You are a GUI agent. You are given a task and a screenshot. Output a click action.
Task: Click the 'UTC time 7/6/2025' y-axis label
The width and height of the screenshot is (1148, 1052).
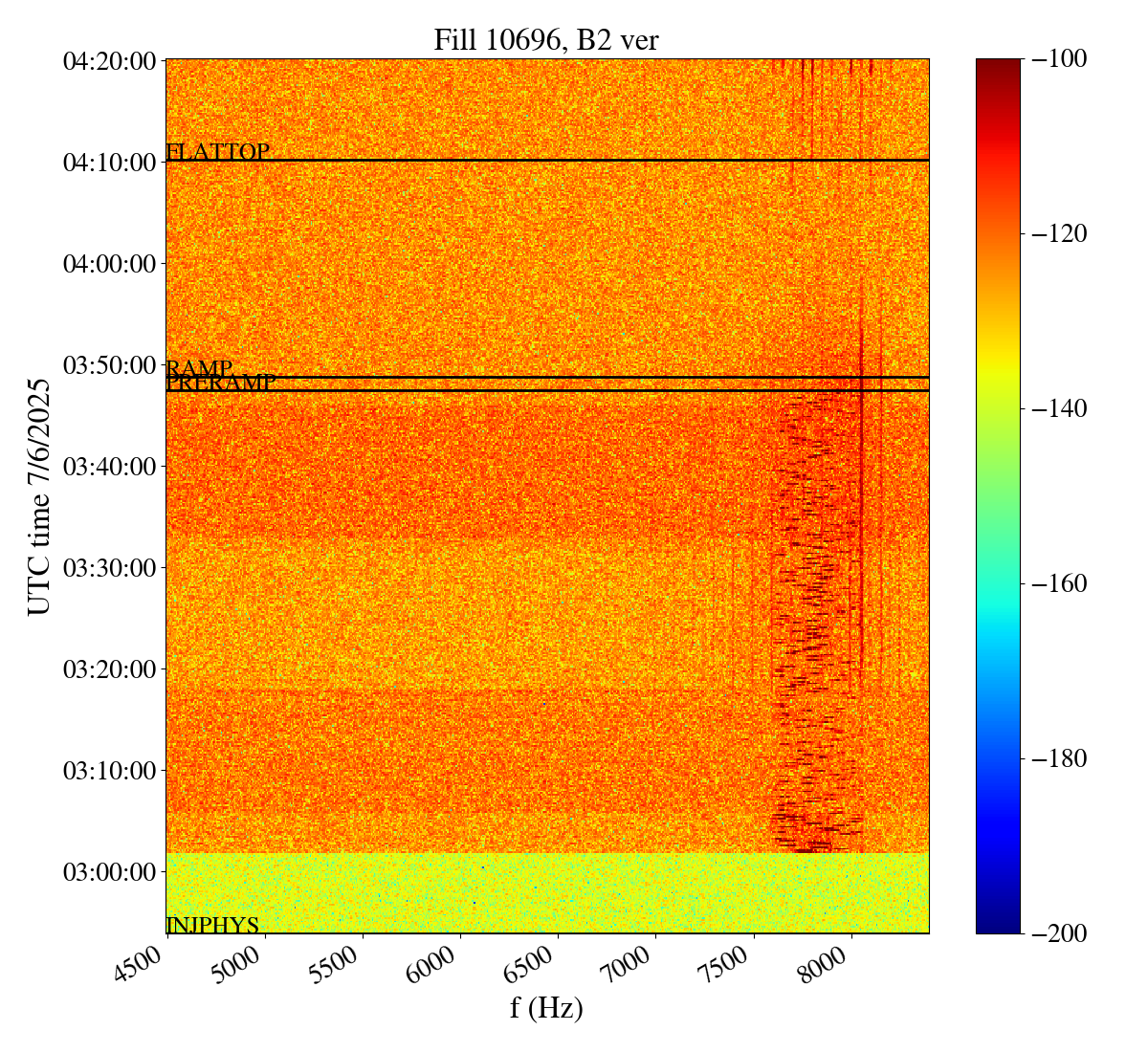(38, 496)
